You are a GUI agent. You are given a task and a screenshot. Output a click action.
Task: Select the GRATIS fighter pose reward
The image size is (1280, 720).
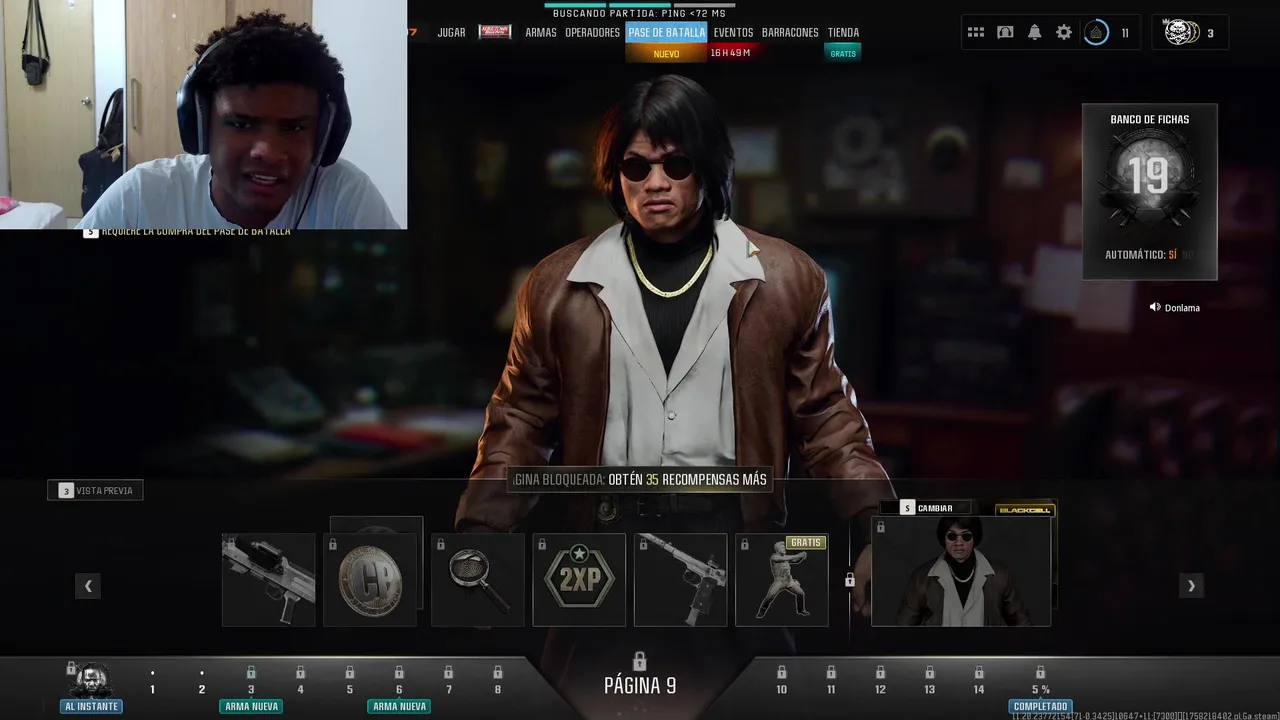[x=782, y=580]
